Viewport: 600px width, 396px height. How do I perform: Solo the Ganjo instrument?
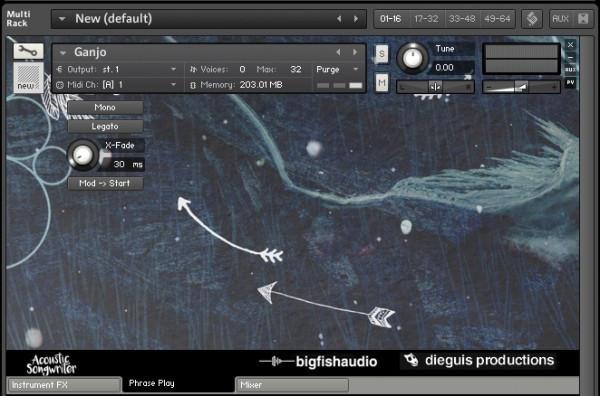click(382, 54)
